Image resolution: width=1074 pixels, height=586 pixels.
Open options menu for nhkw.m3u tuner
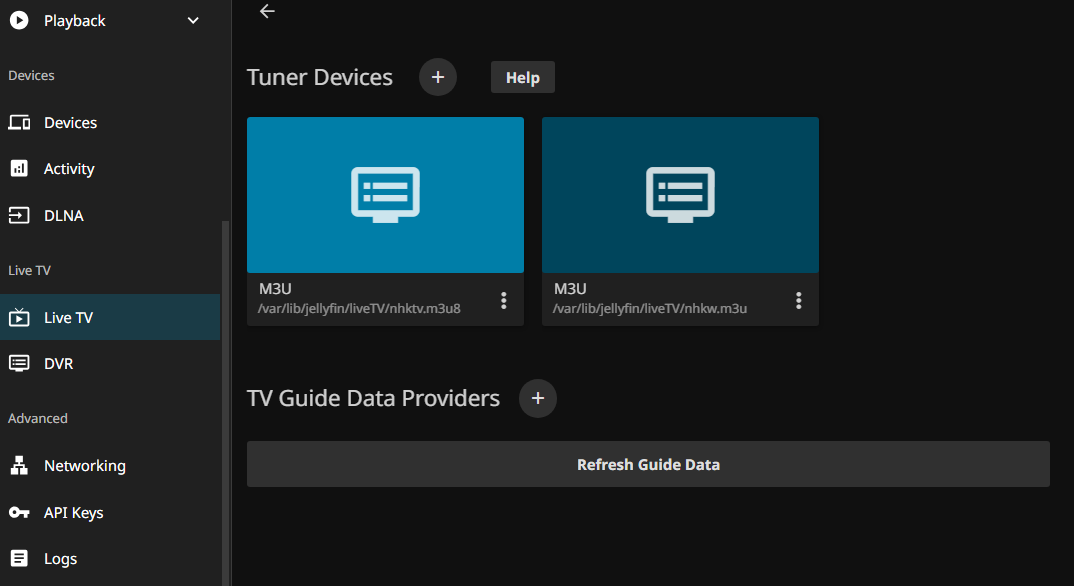pos(799,300)
